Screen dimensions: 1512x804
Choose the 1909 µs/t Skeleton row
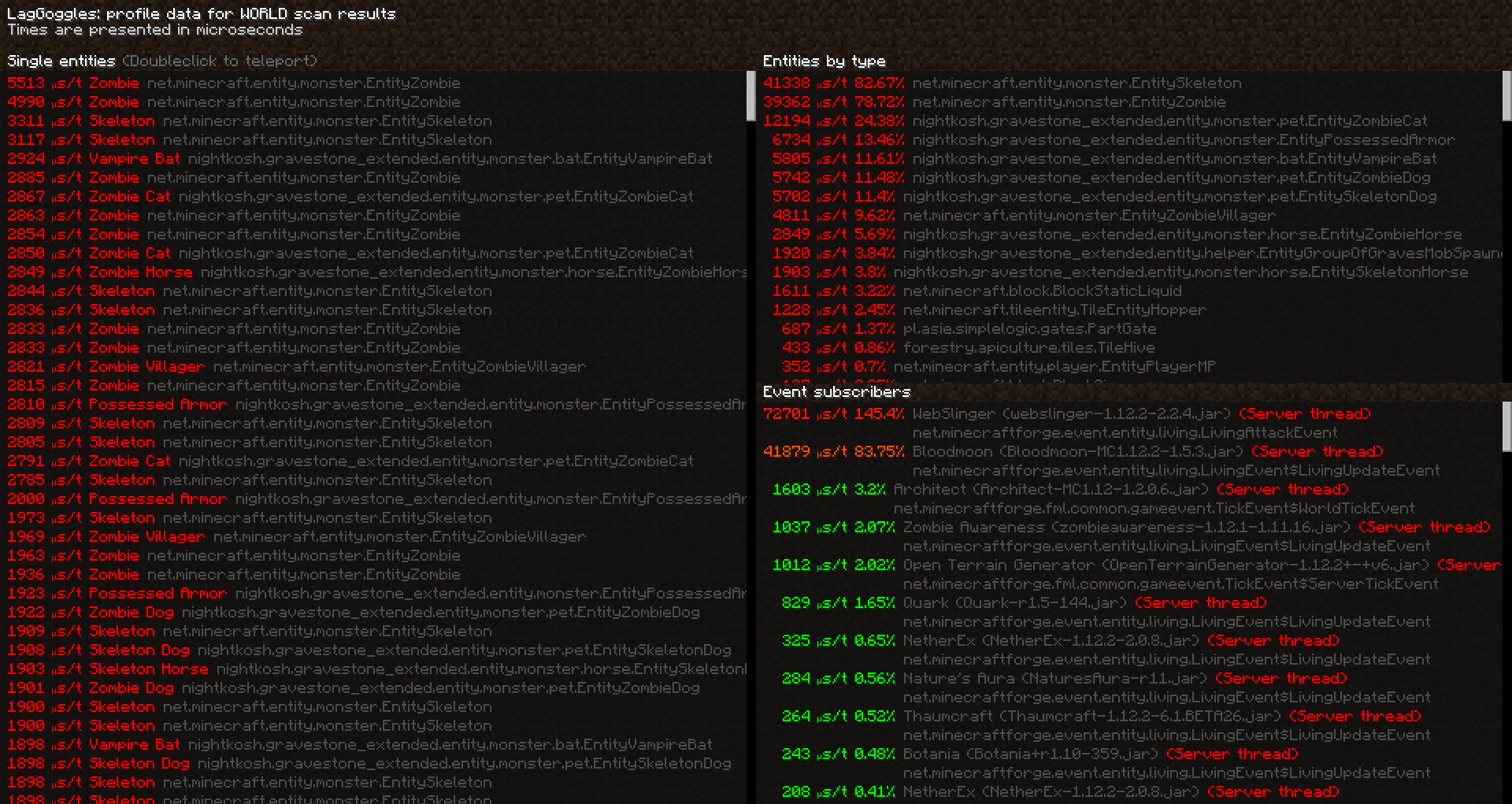(x=250, y=631)
